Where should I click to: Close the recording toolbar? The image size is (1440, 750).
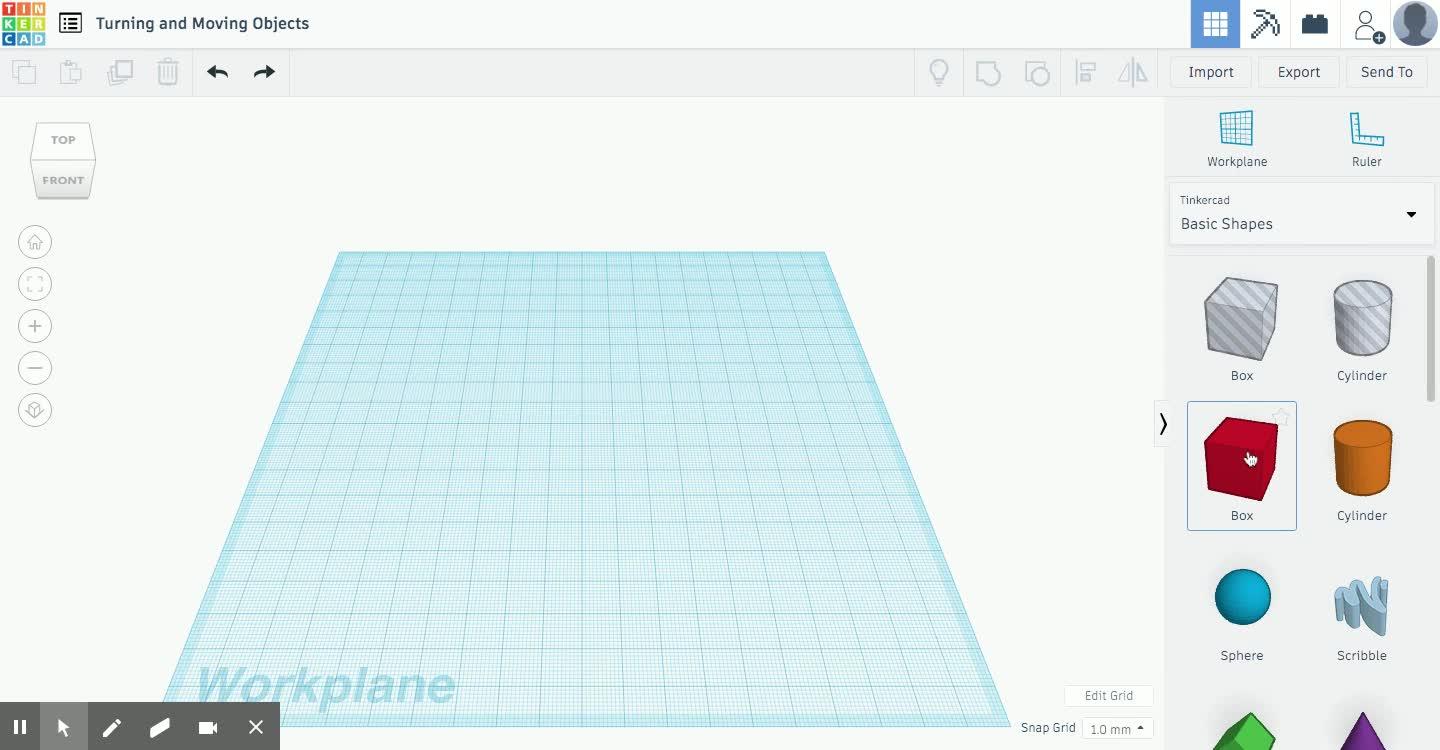pos(256,727)
